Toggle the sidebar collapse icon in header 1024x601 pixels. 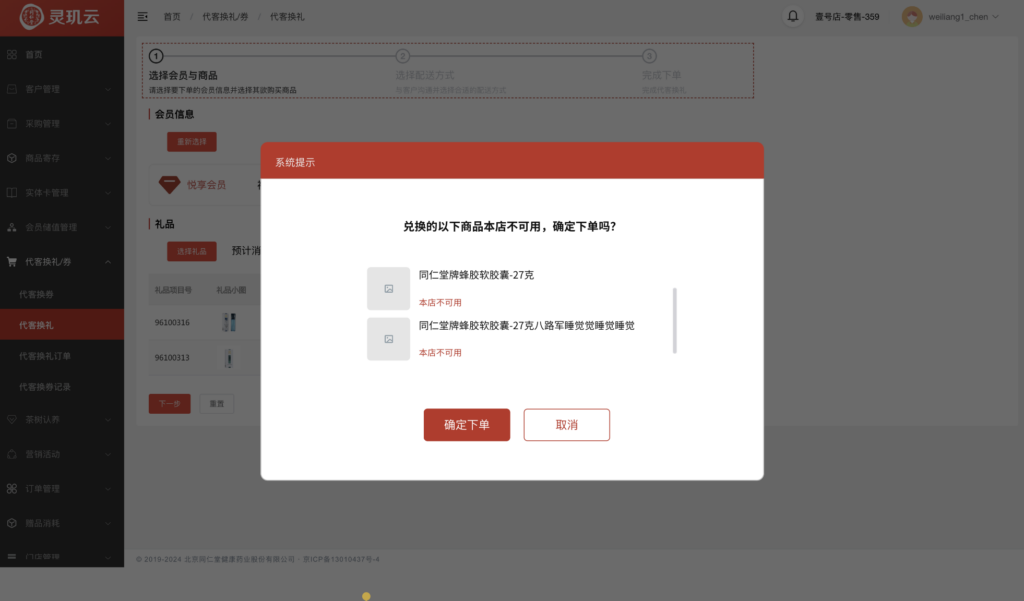pyautogui.click(x=142, y=17)
